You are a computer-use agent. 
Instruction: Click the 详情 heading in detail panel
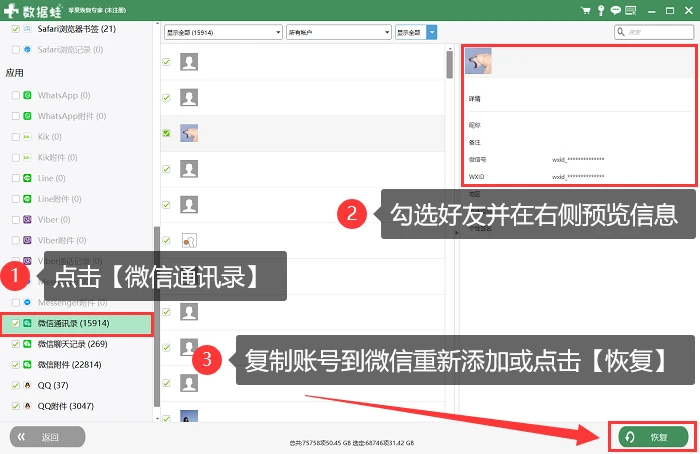[475, 99]
